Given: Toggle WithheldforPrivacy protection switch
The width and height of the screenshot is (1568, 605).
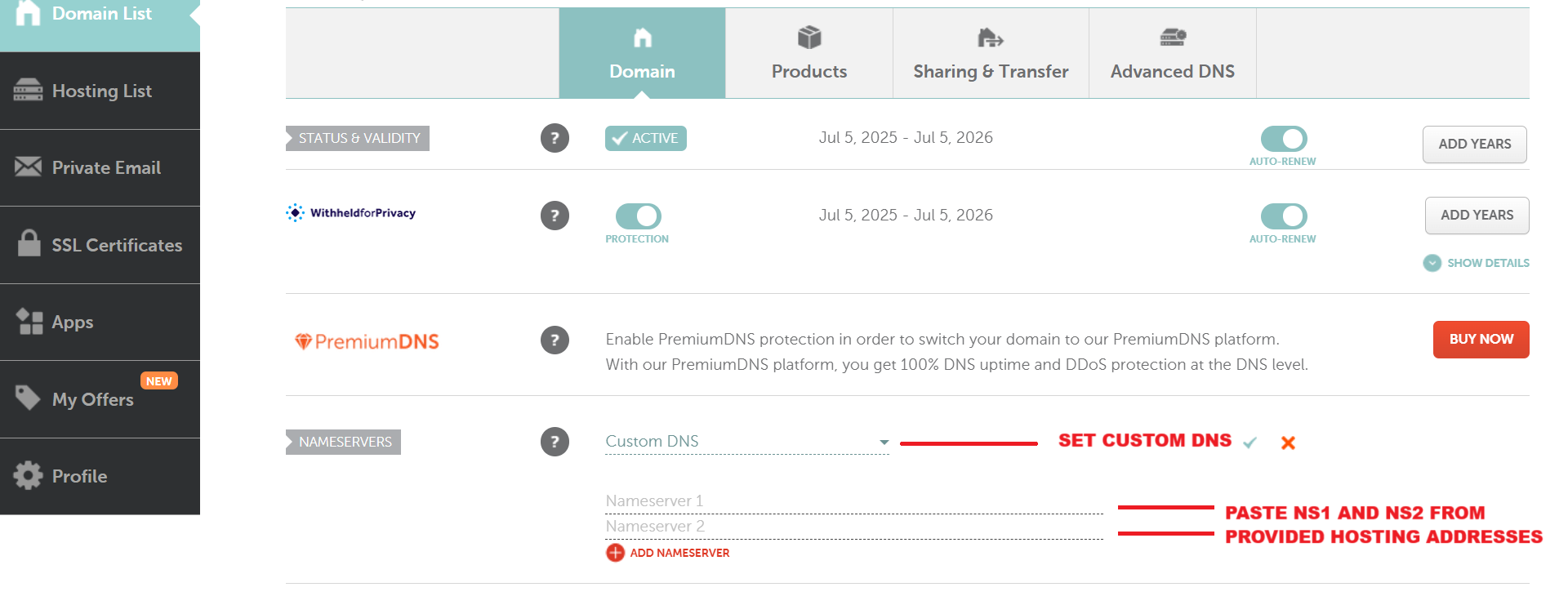Looking at the screenshot, I should [x=638, y=216].
